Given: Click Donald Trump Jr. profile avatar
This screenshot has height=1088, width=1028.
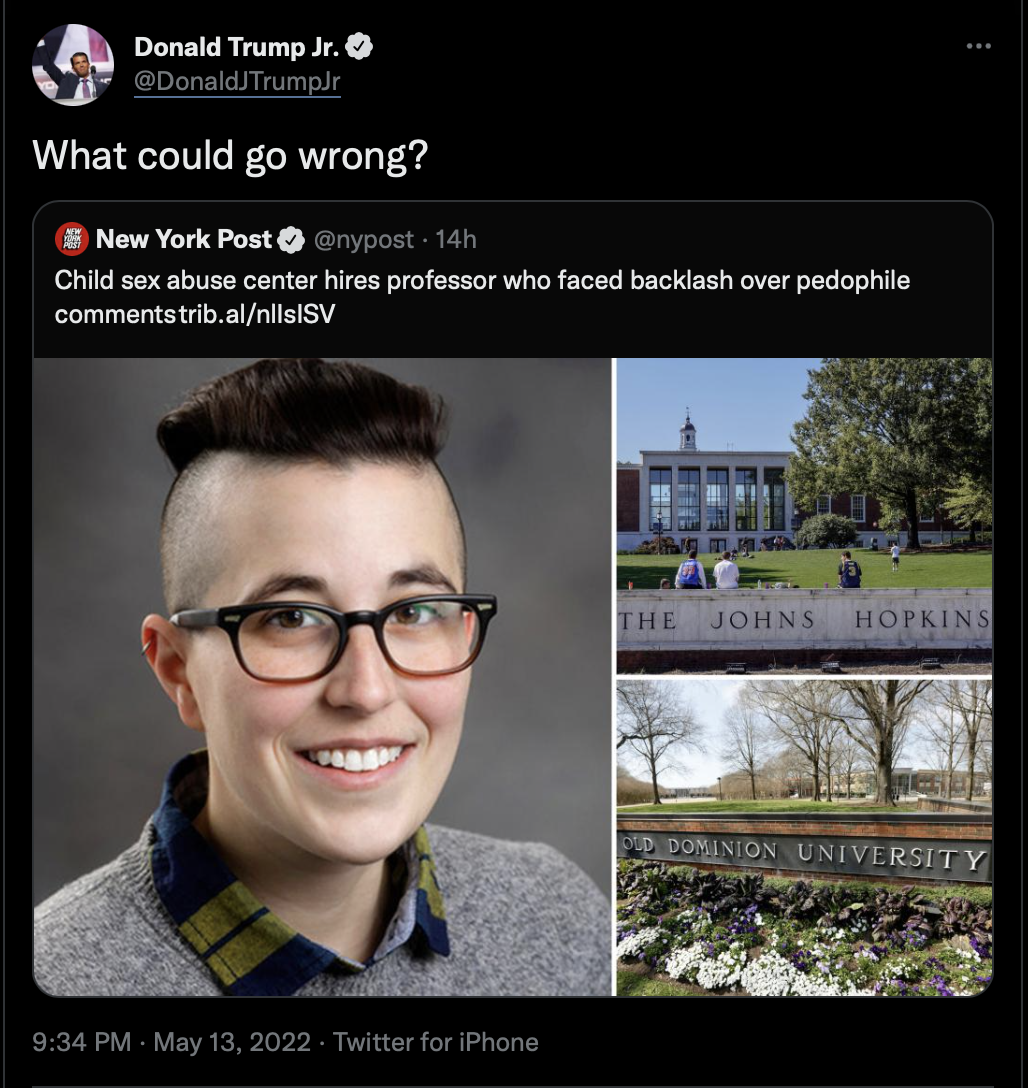Looking at the screenshot, I should point(73,65).
